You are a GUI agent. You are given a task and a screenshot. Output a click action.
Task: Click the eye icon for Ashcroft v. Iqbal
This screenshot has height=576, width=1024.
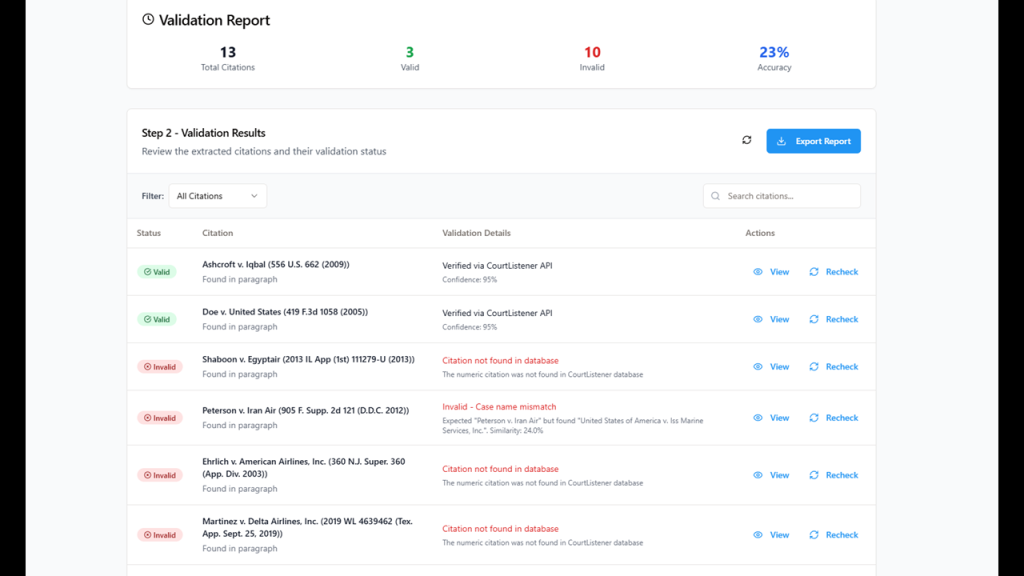coord(758,272)
